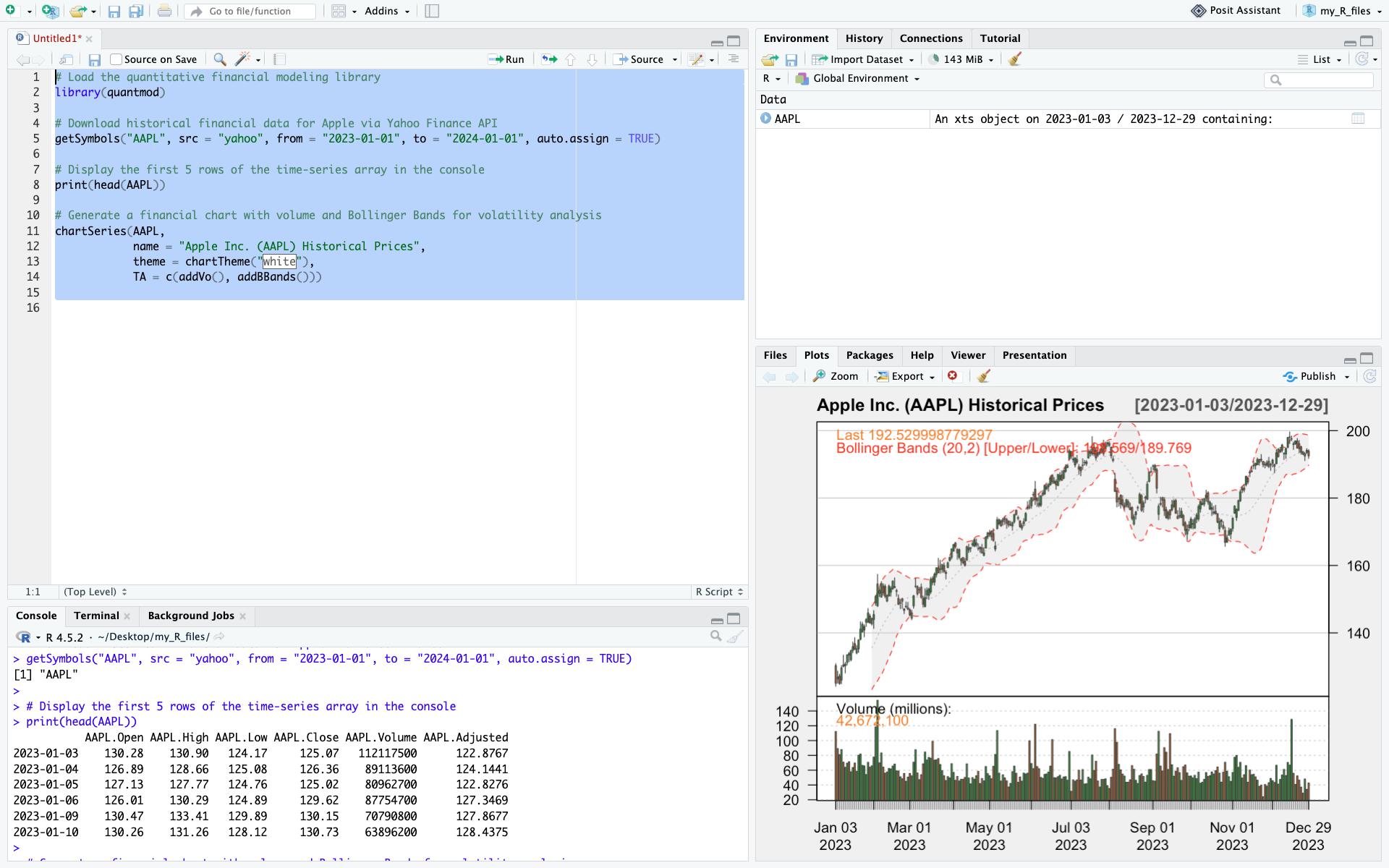Save current document from main toolbar
1389x868 pixels.
coord(114,11)
